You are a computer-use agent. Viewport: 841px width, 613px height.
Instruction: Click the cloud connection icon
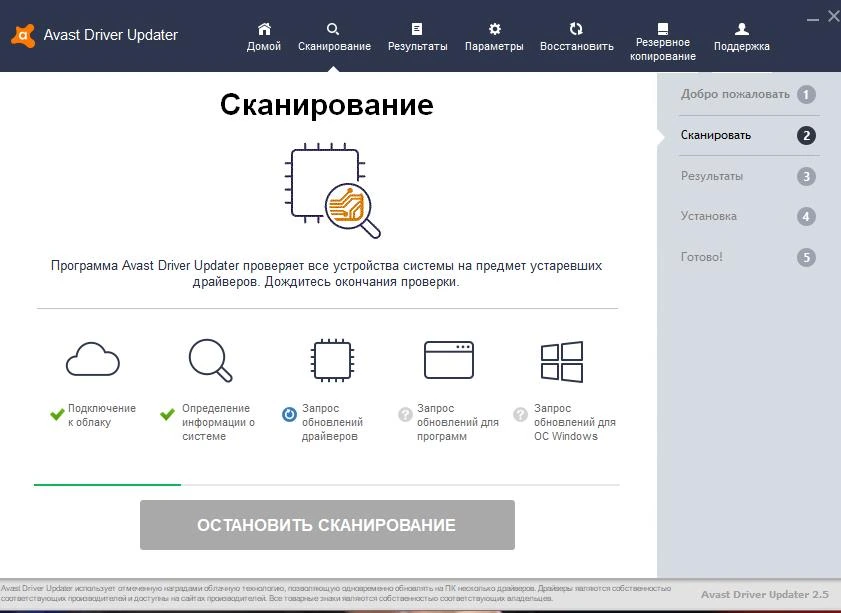click(93, 359)
